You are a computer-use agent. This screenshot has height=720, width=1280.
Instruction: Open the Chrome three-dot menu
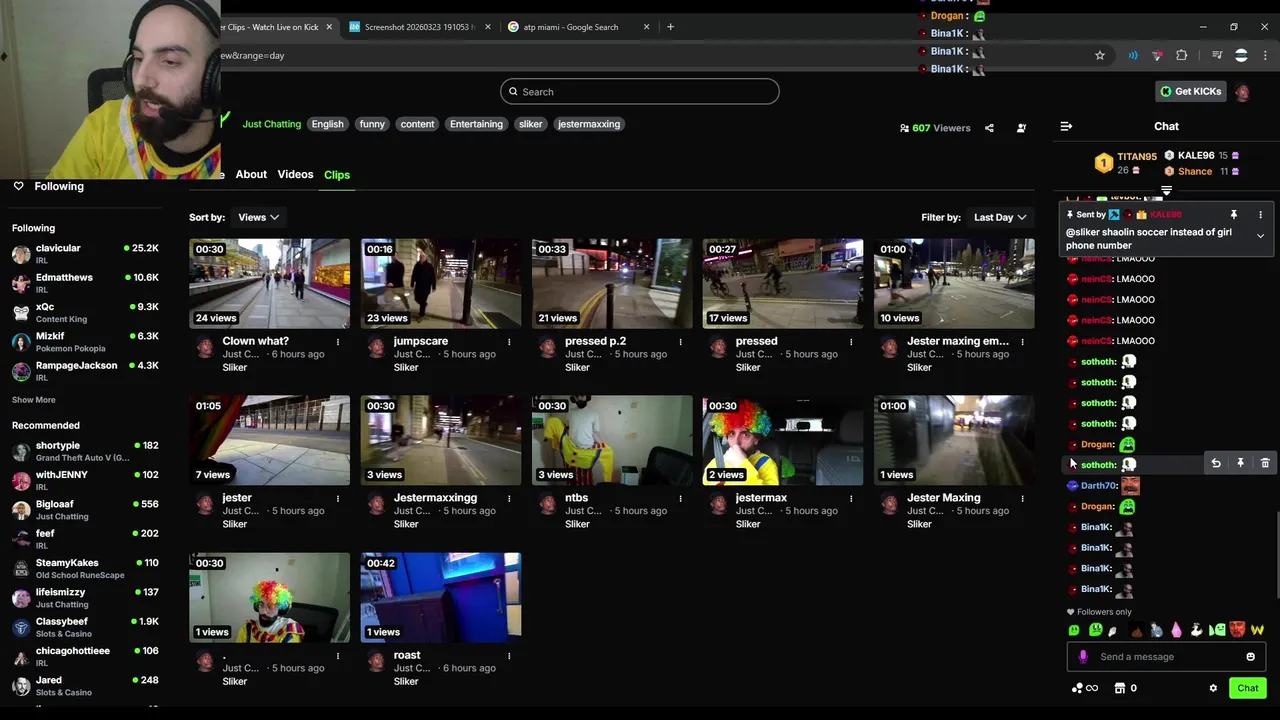click(1264, 55)
